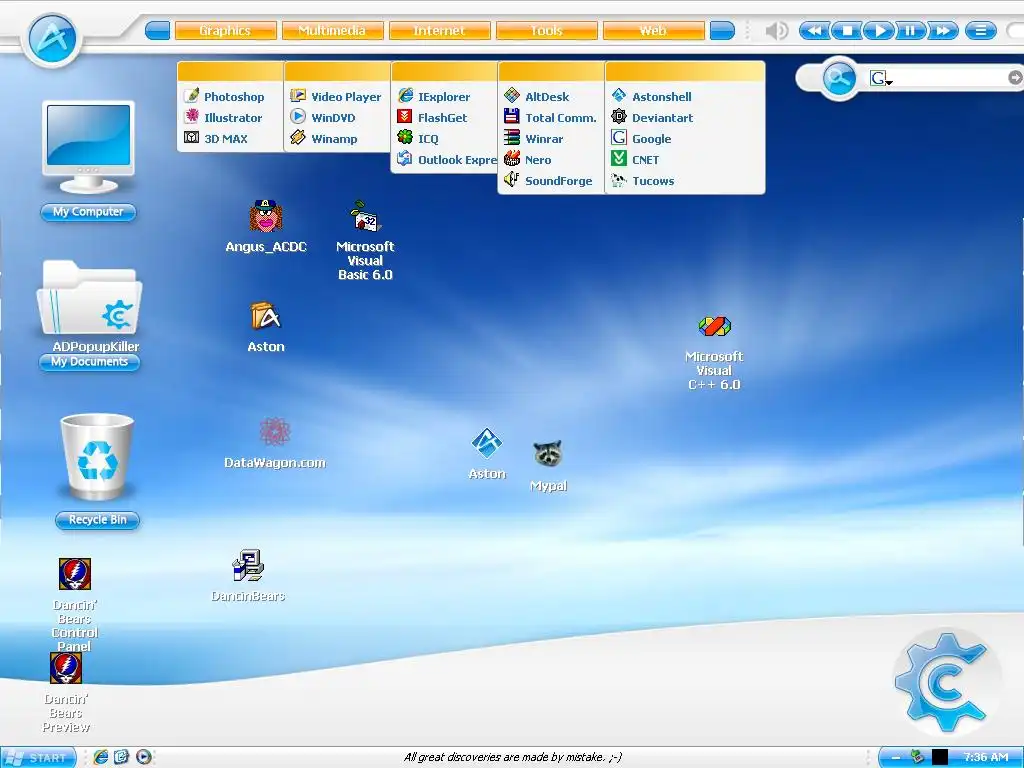The height and width of the screenshot is (768, 1024).
Task: Open Outlook Express shortcut
Action: click(447, 159)
